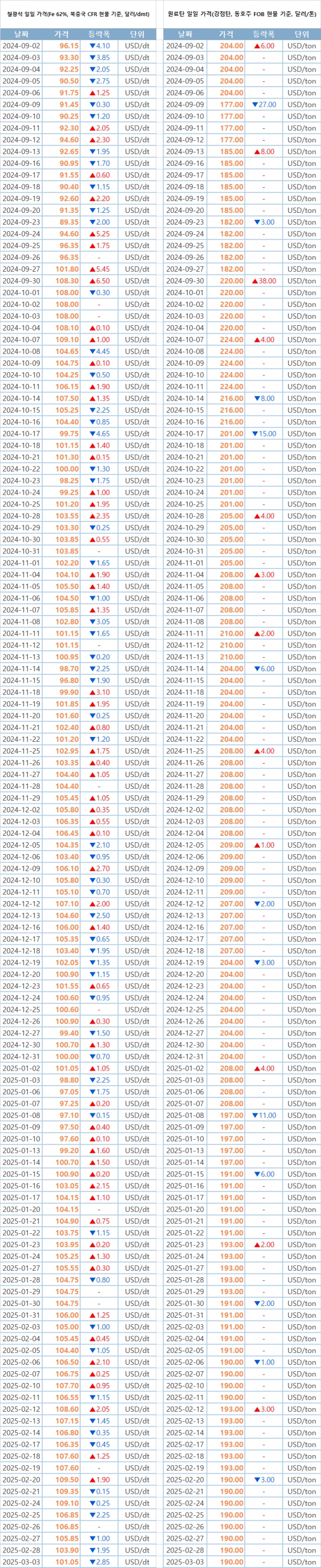Select iron ore change ▲5.25
This screenshot has width=321, height=1568.
coord(100,234)
